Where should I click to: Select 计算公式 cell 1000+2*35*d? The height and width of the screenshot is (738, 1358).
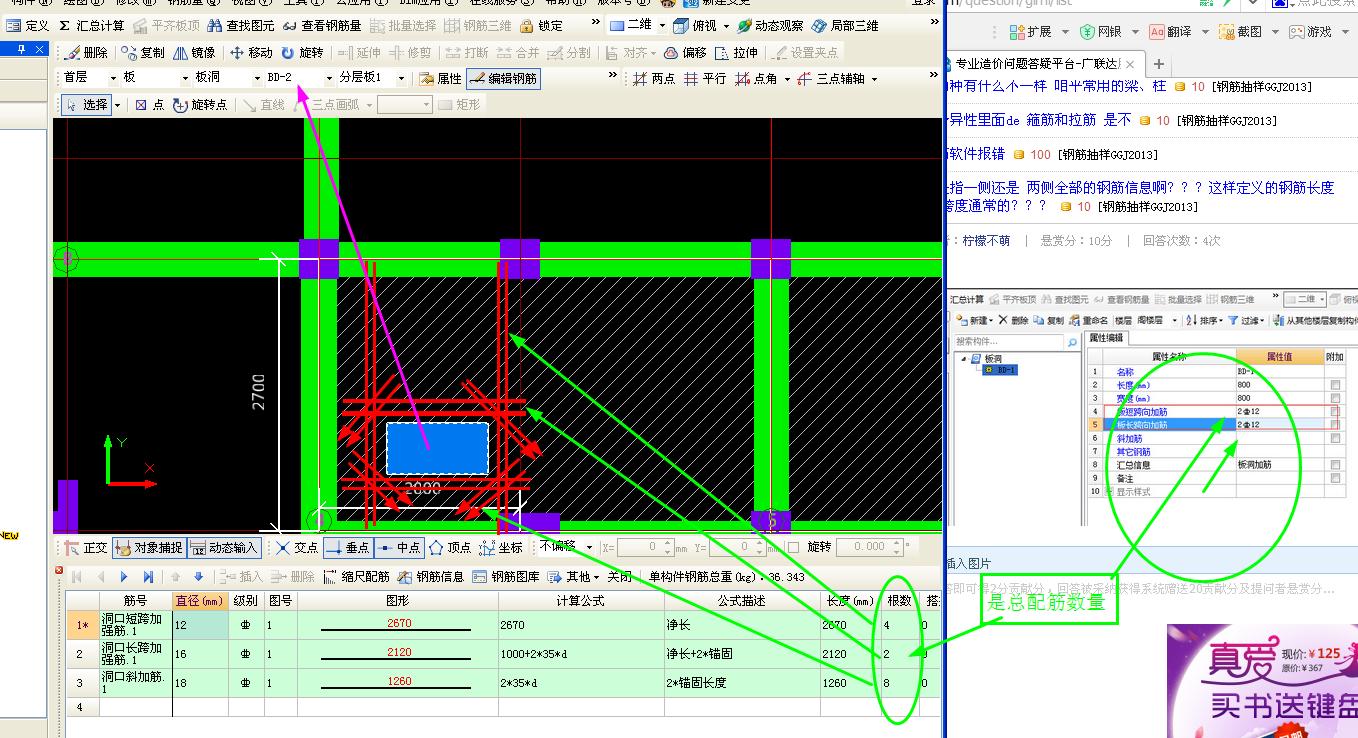pos(580,653)
